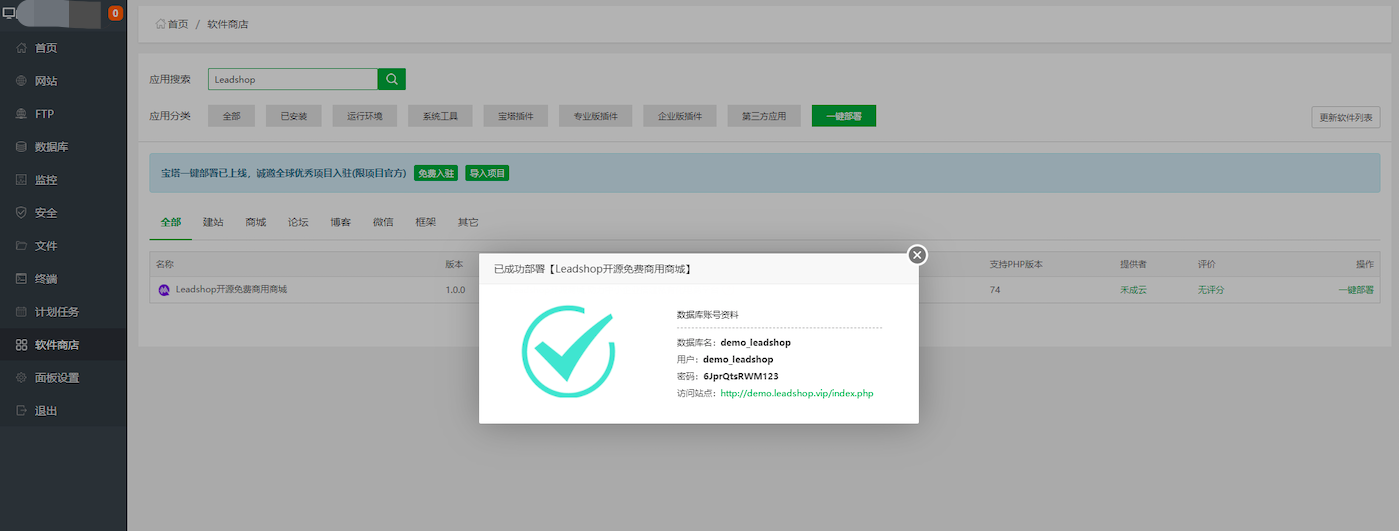Click the shield icon beside 安全
This screenshot has height=531, width=1399.
[x=22, y=213]
